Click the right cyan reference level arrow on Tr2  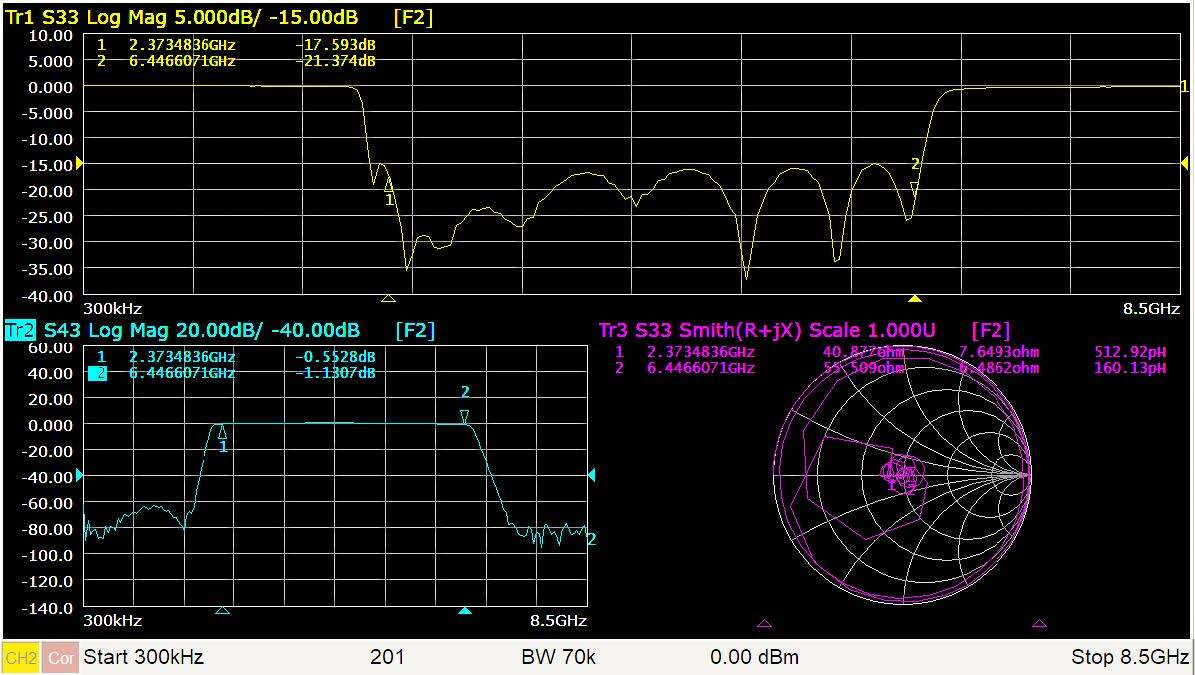point(591,475)
